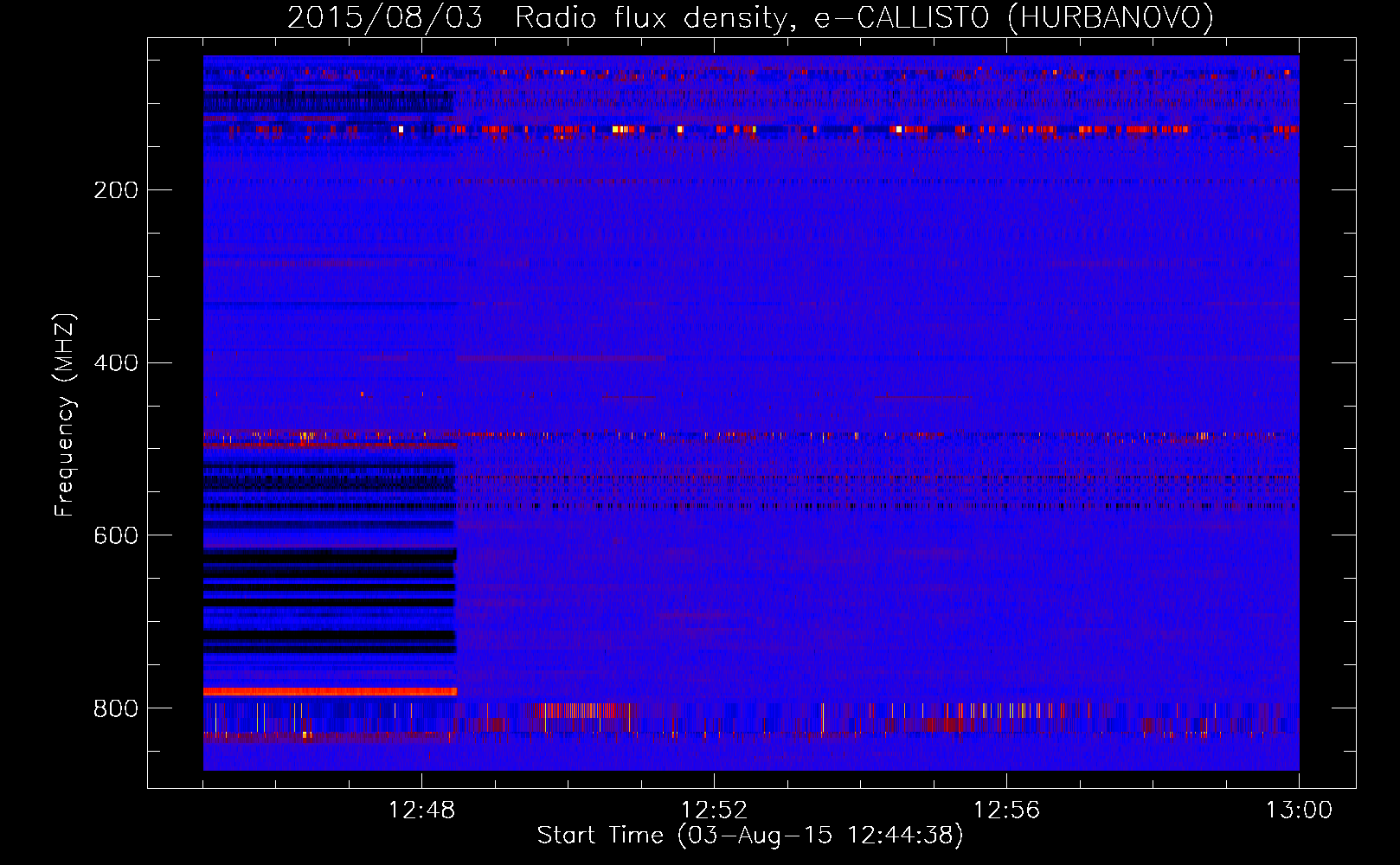Viewport: 1400px width, 865px height.
Task: Click the 12:52 time axis label
Action: click(714, 811)
